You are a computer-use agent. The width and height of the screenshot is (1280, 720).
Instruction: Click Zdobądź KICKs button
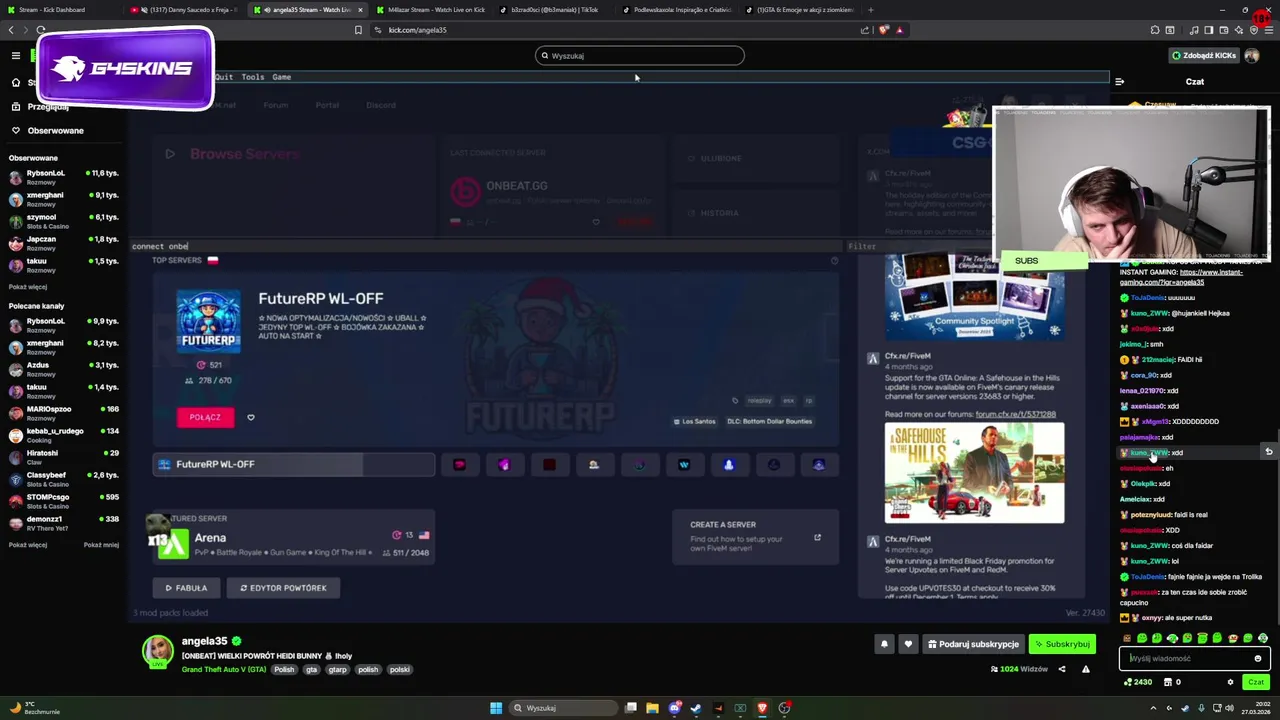[x=1202, y=56]
